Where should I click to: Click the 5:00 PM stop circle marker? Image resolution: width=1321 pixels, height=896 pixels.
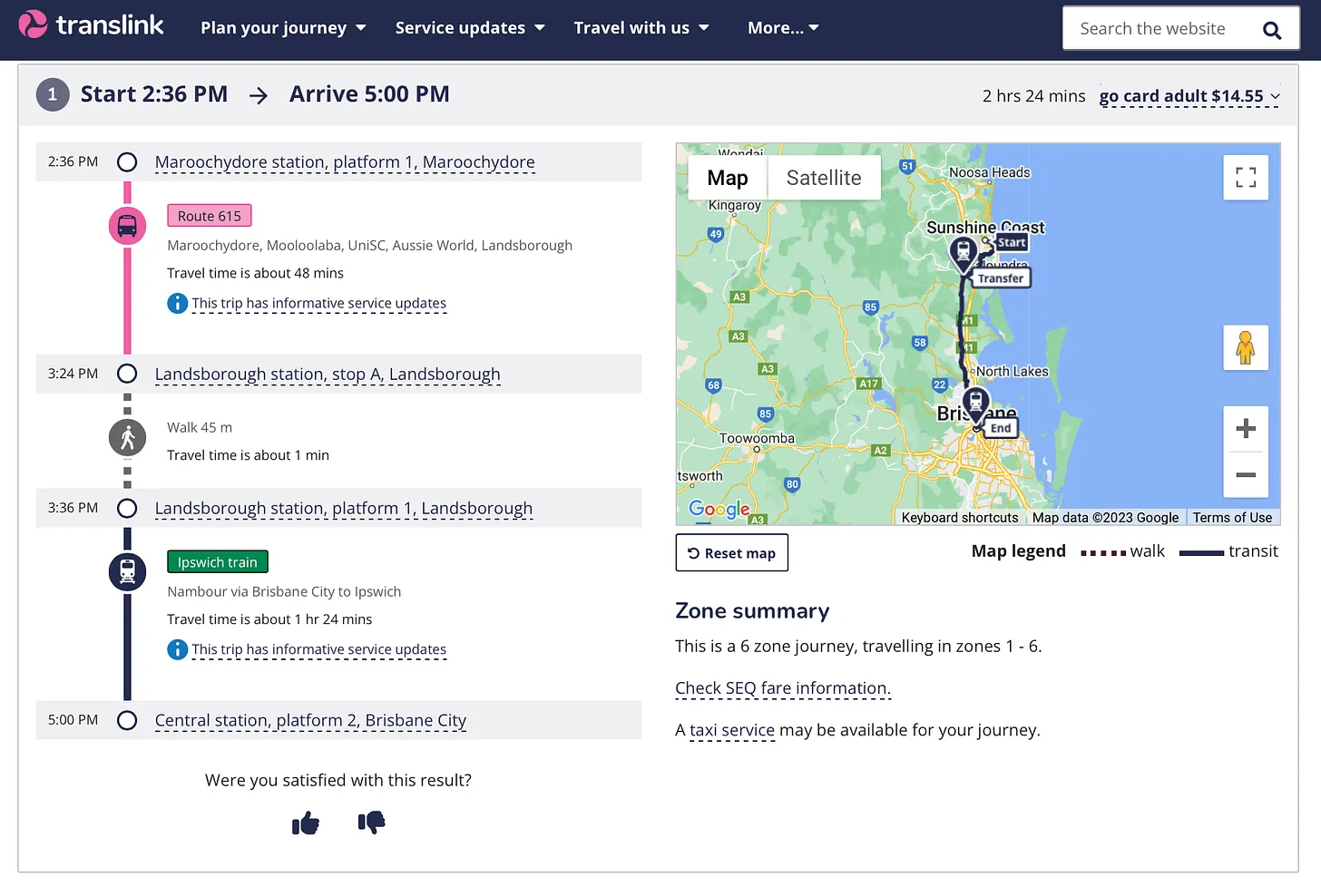[127, 720]
